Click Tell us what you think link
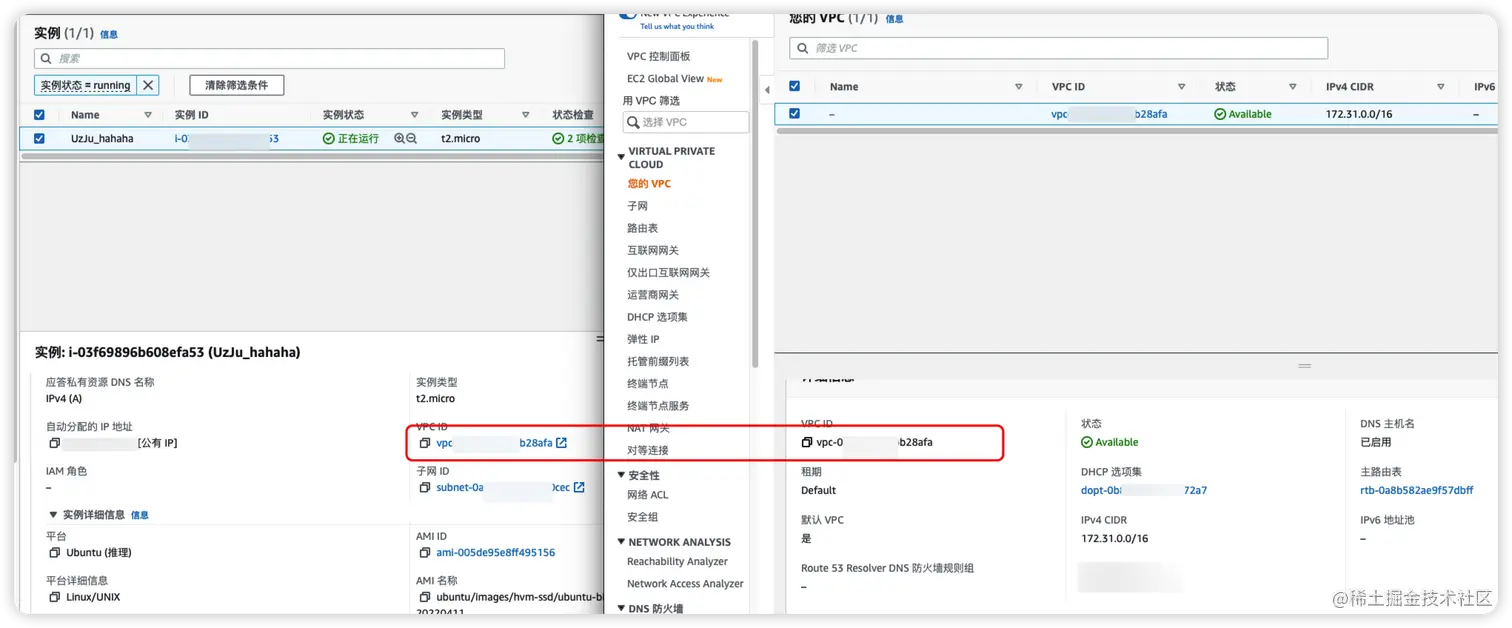Viewport: 1512px width, 628px height. (x=677, y=27)
